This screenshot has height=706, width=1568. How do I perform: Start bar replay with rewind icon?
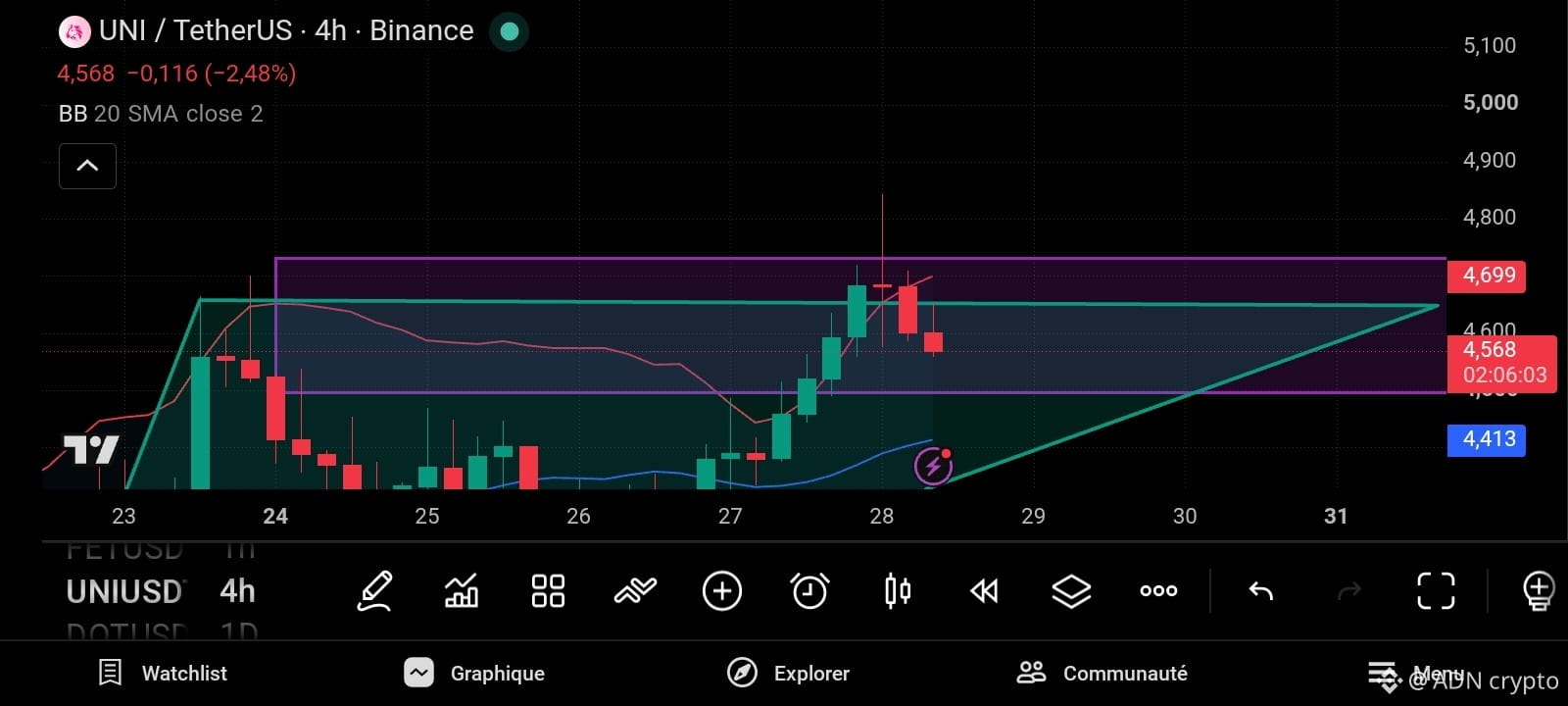(x=984, y=590)
